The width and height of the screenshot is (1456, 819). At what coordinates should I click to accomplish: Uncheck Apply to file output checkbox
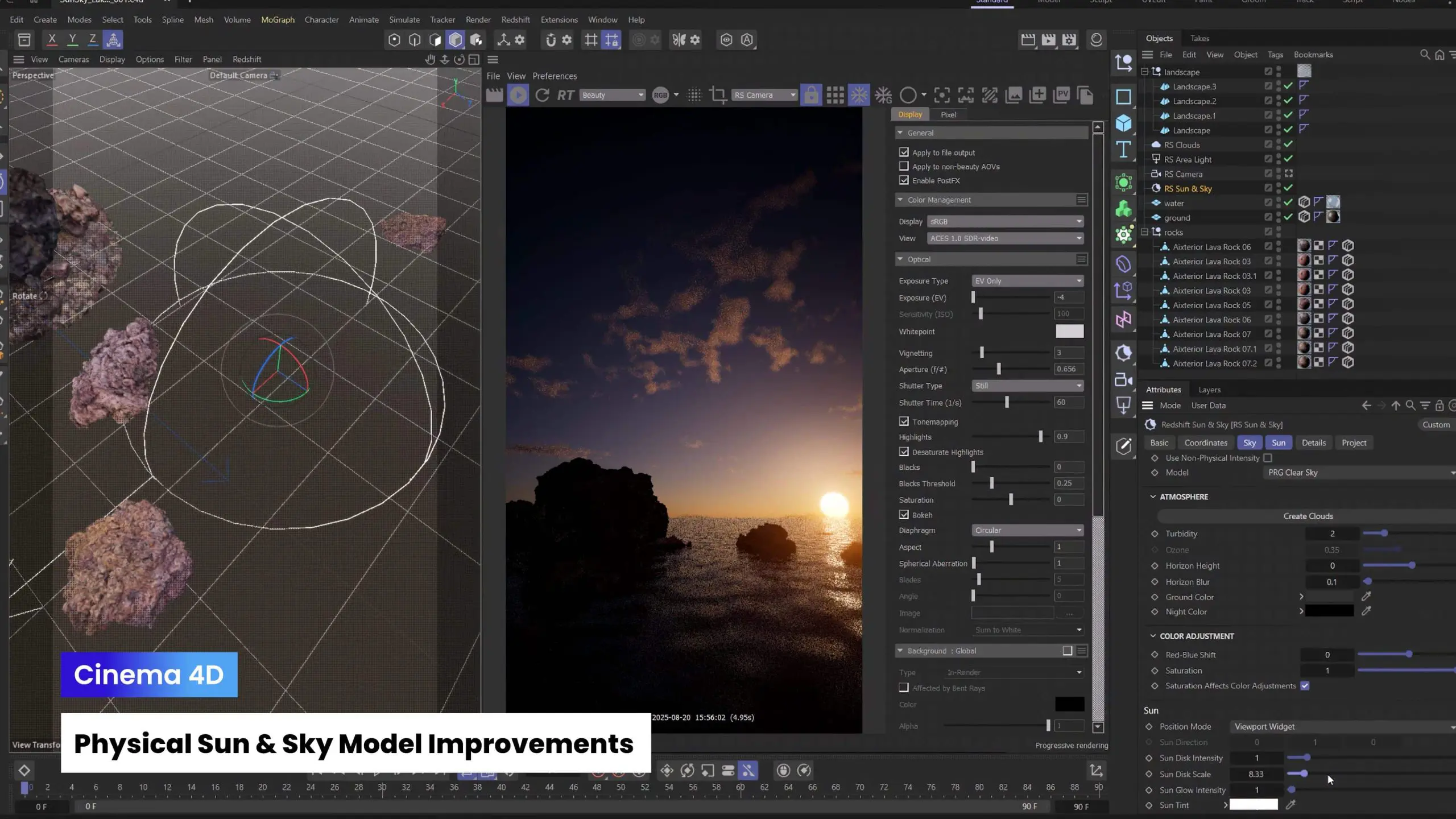tap(904, 152)
